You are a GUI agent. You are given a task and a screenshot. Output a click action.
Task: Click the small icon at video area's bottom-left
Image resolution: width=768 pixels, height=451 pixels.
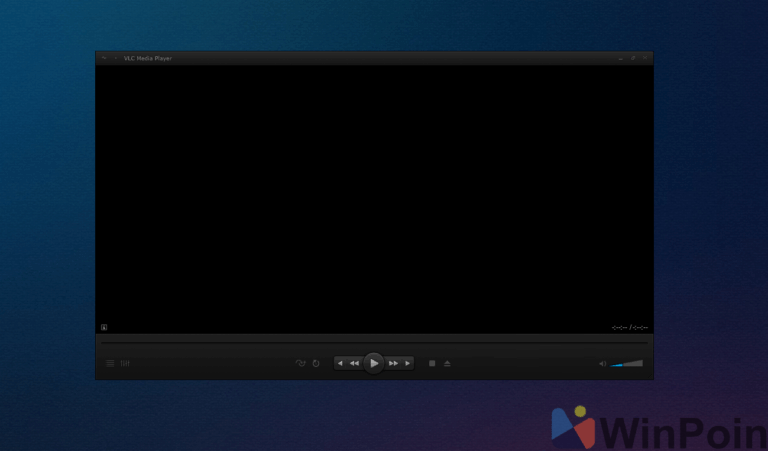pos(104,327)
